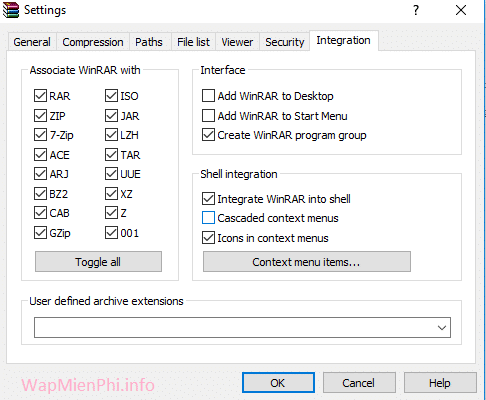Toggle the CAB association checkbox
486x400 pixels.
[40, 213]
